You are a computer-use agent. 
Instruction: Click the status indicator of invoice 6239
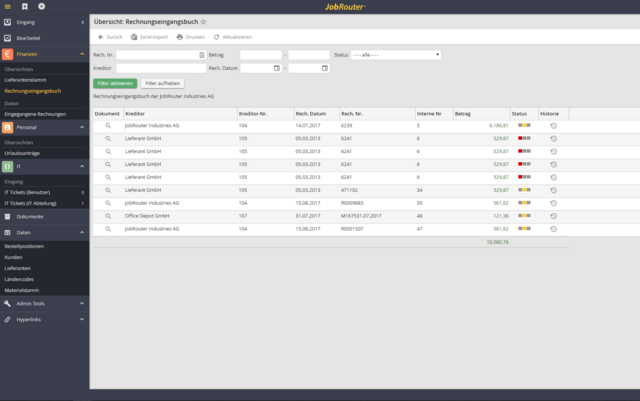coord(524,125)
